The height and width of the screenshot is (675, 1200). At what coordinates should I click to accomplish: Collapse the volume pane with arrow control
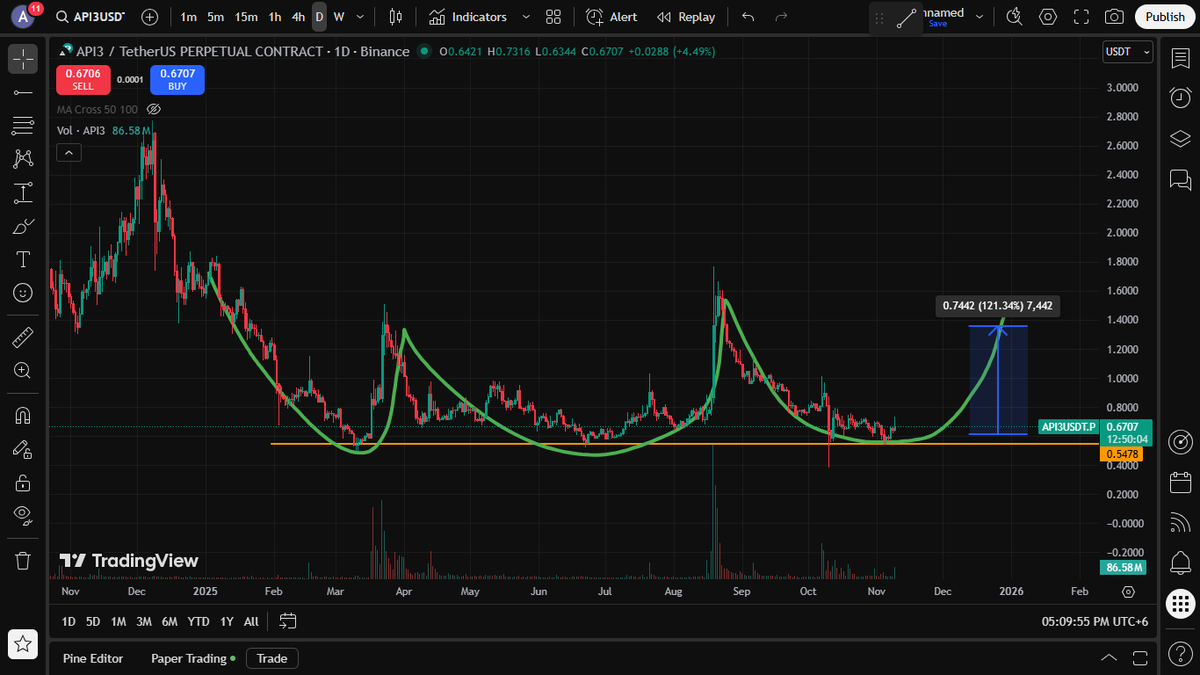(x=68, y=152)
